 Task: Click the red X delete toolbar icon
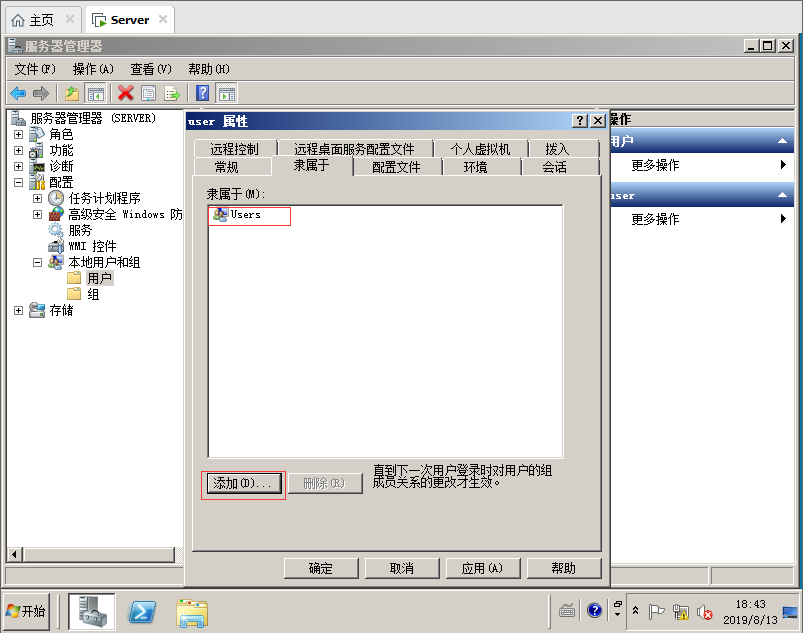tap(125, 93)
